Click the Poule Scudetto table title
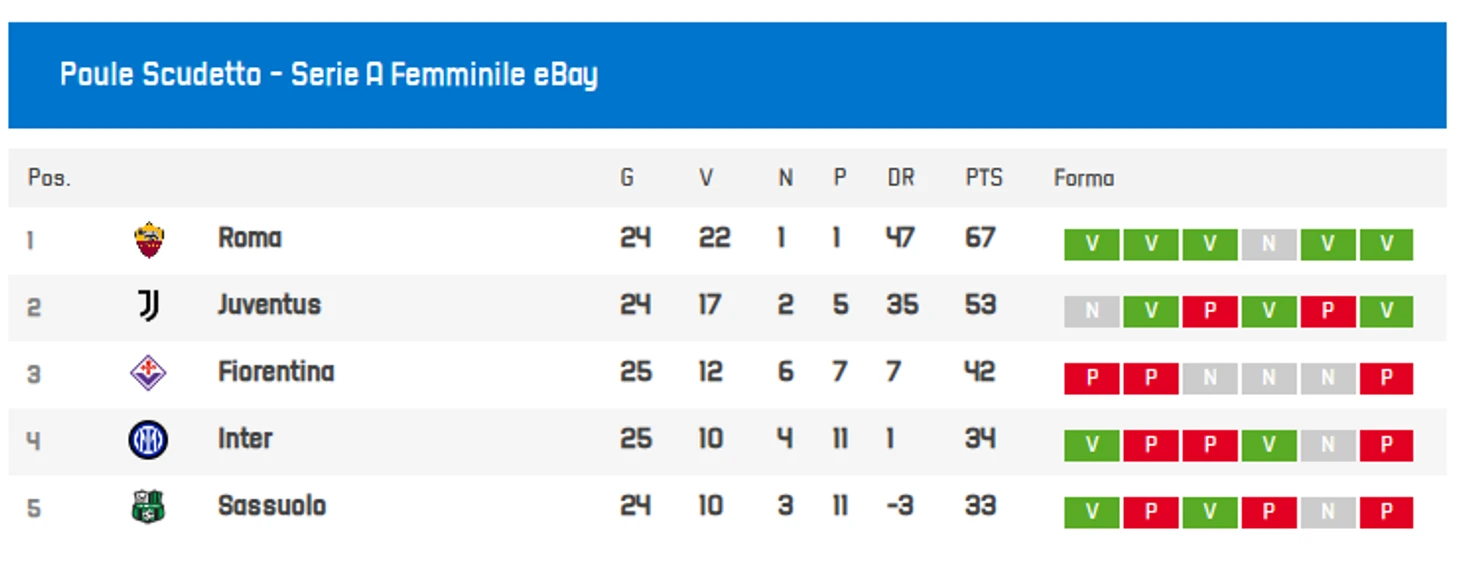This screenshot has height=567, width=1460. pyautogui.click(x=329, y=75)
